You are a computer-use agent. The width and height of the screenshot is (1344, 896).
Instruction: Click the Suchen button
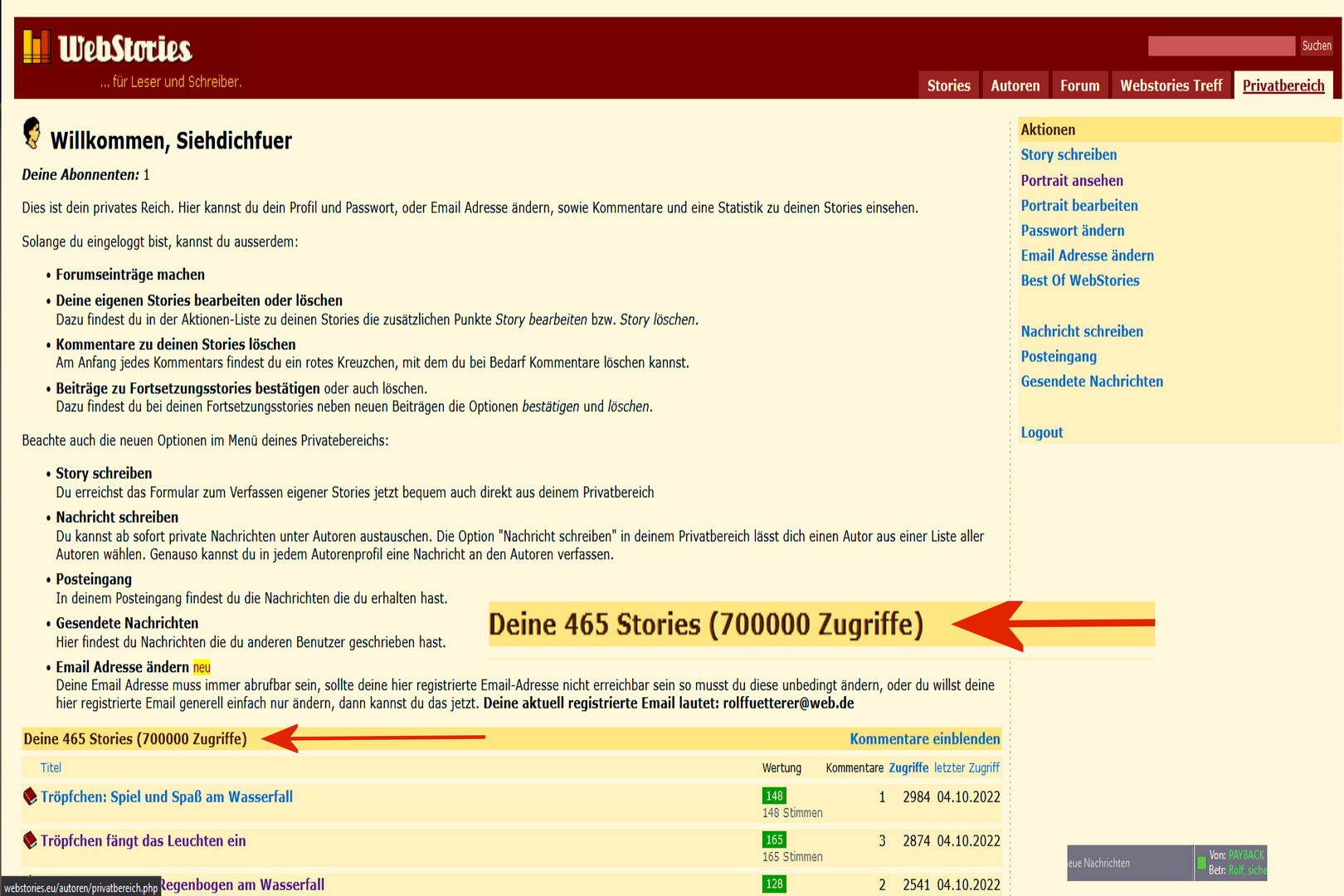(1317, 46)
